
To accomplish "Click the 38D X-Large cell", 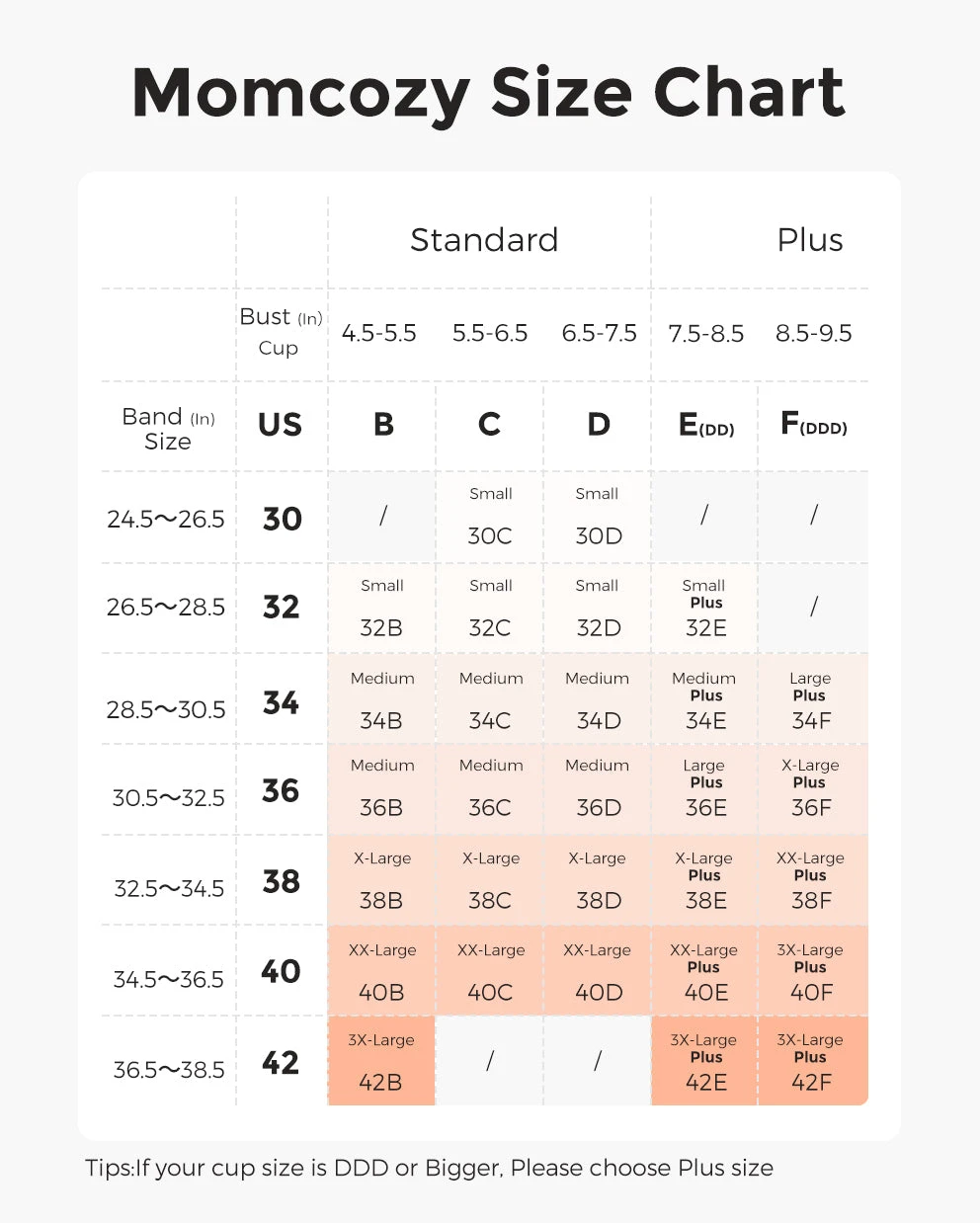I will tap(598, 880).
